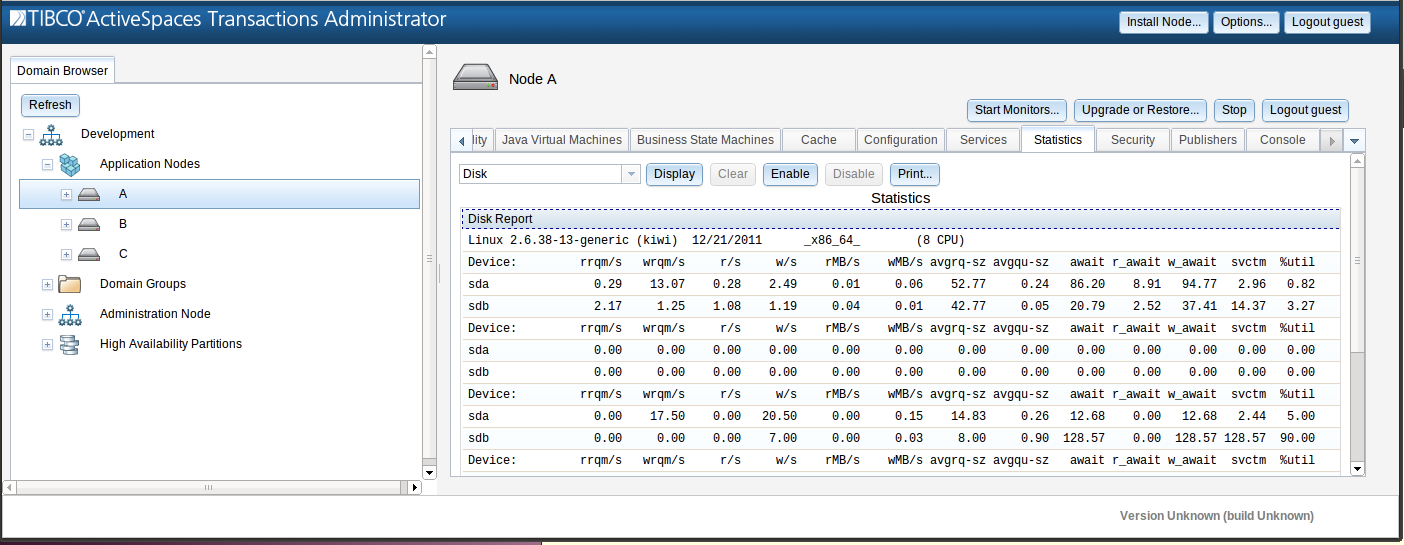Click the Domain Groups folder icon

[x=70, y=284]
